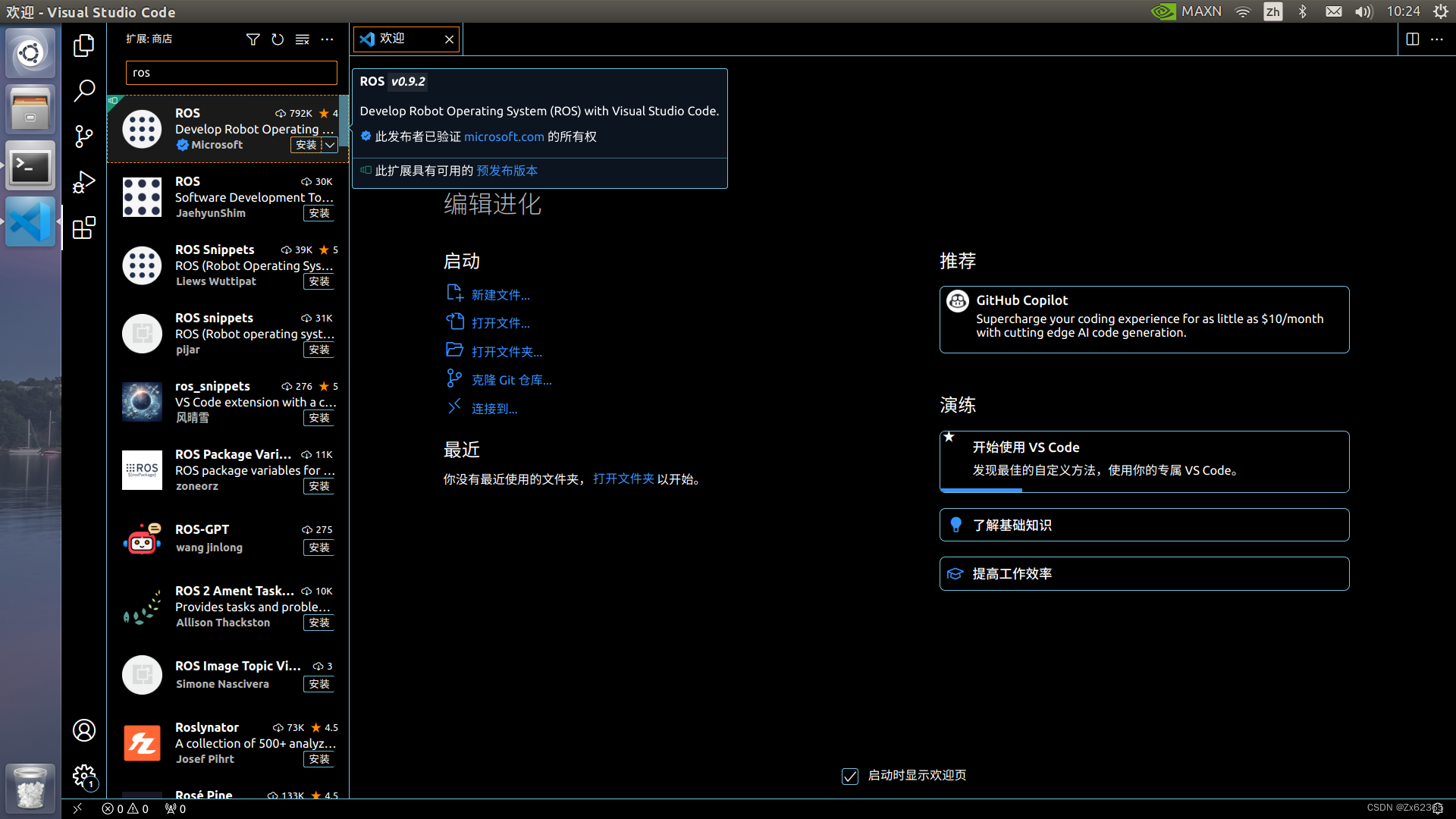Install ROS snippets by pijar
Viewport: 1456px width, 819px height.
coord(319,350)
